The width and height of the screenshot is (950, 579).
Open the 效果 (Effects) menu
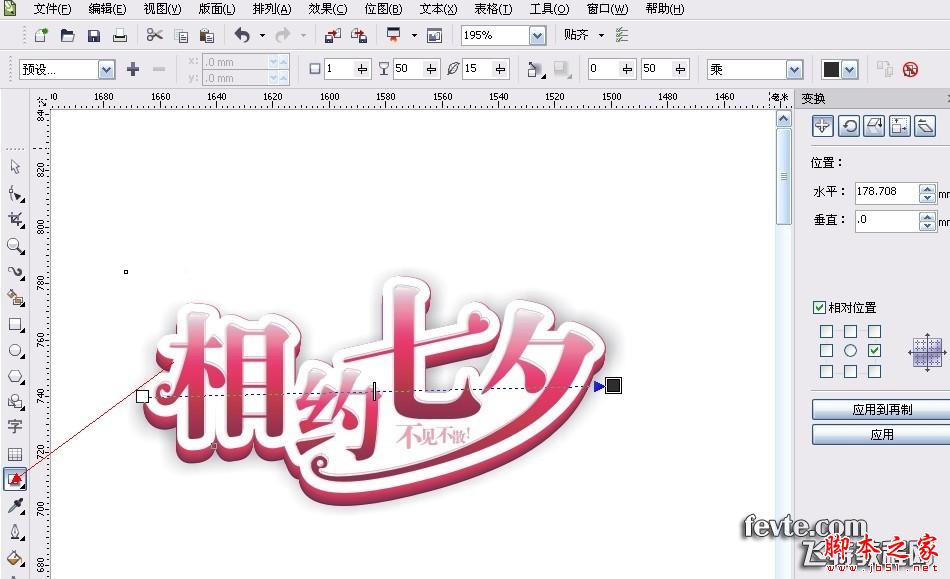pyautogui.click(x=327, y=9)
